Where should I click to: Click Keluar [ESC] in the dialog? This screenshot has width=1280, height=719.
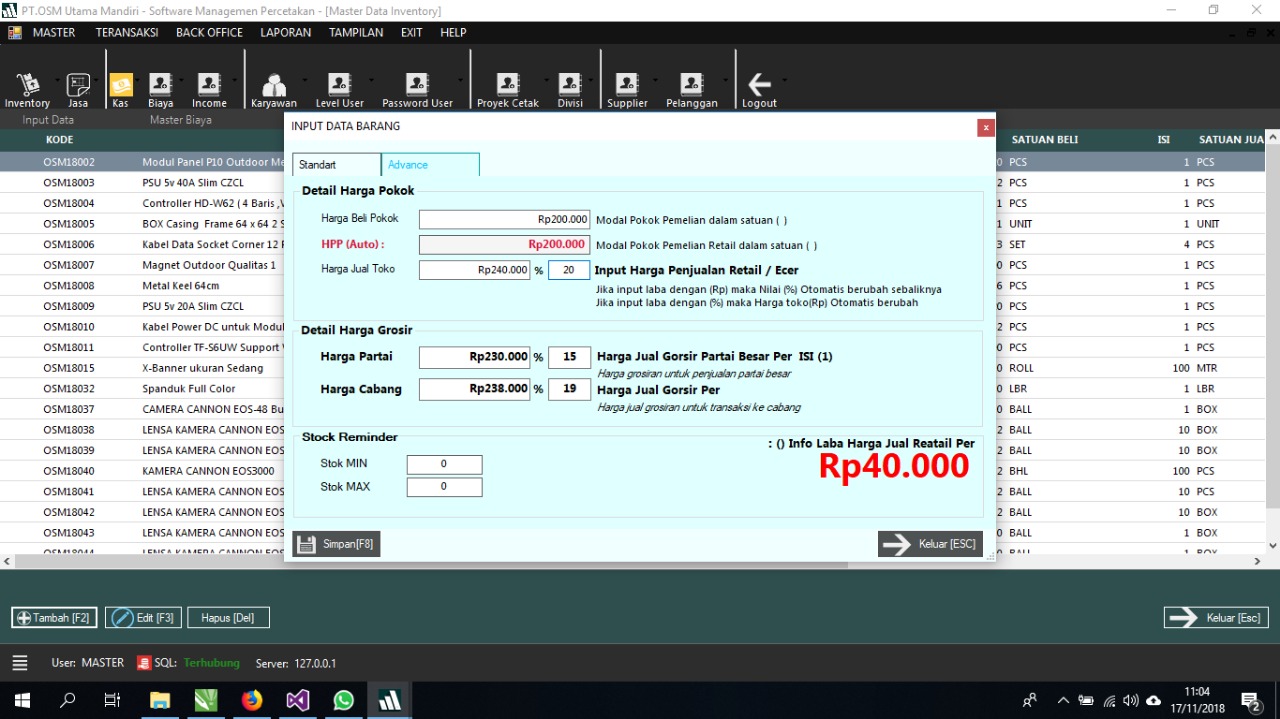pyautogui.click(x=930, y=544)
